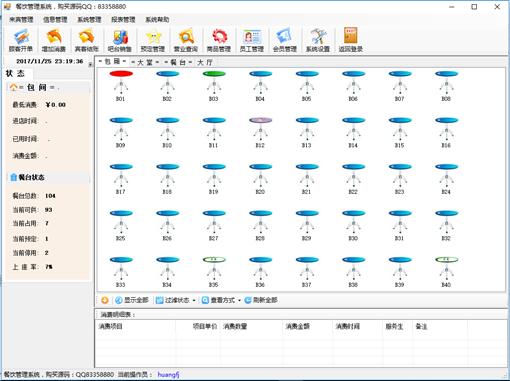Open 员工管理 staff card icon

[252, 40]
